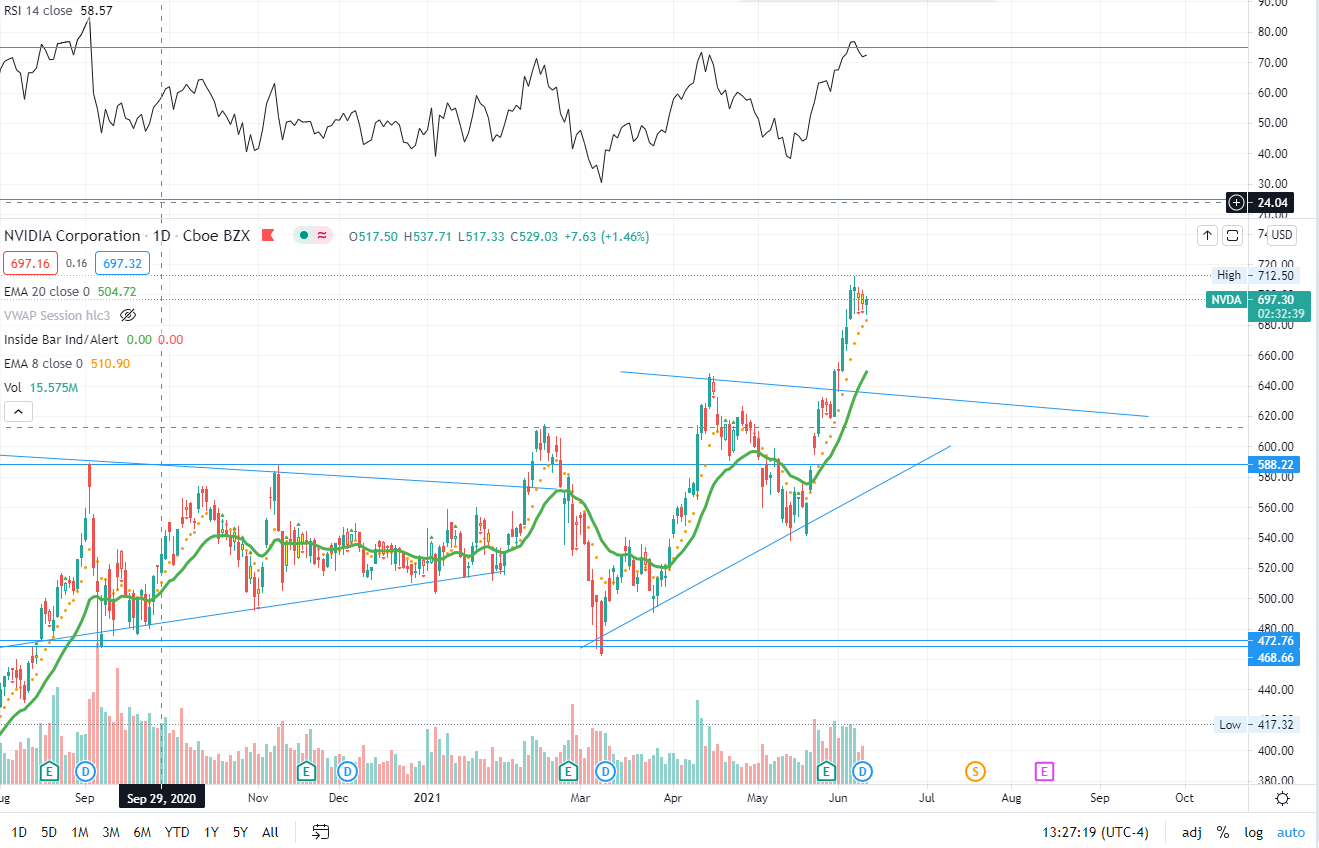Click the plus crosshair button at 24.04
The width and height of the screenshot is (1319, 848).
[x=1237, y=202]
